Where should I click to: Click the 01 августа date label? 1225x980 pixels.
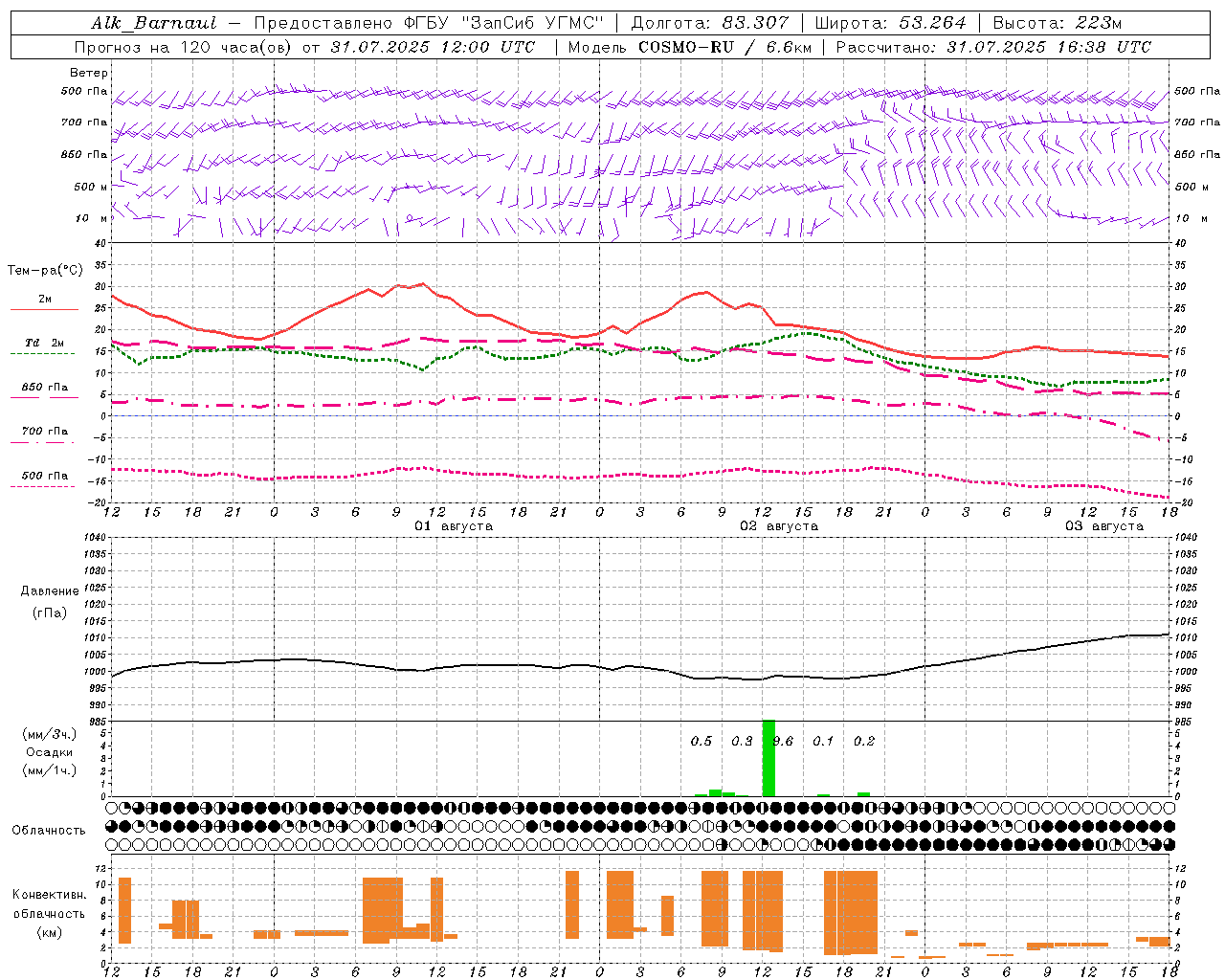click(x=454, y=526)
